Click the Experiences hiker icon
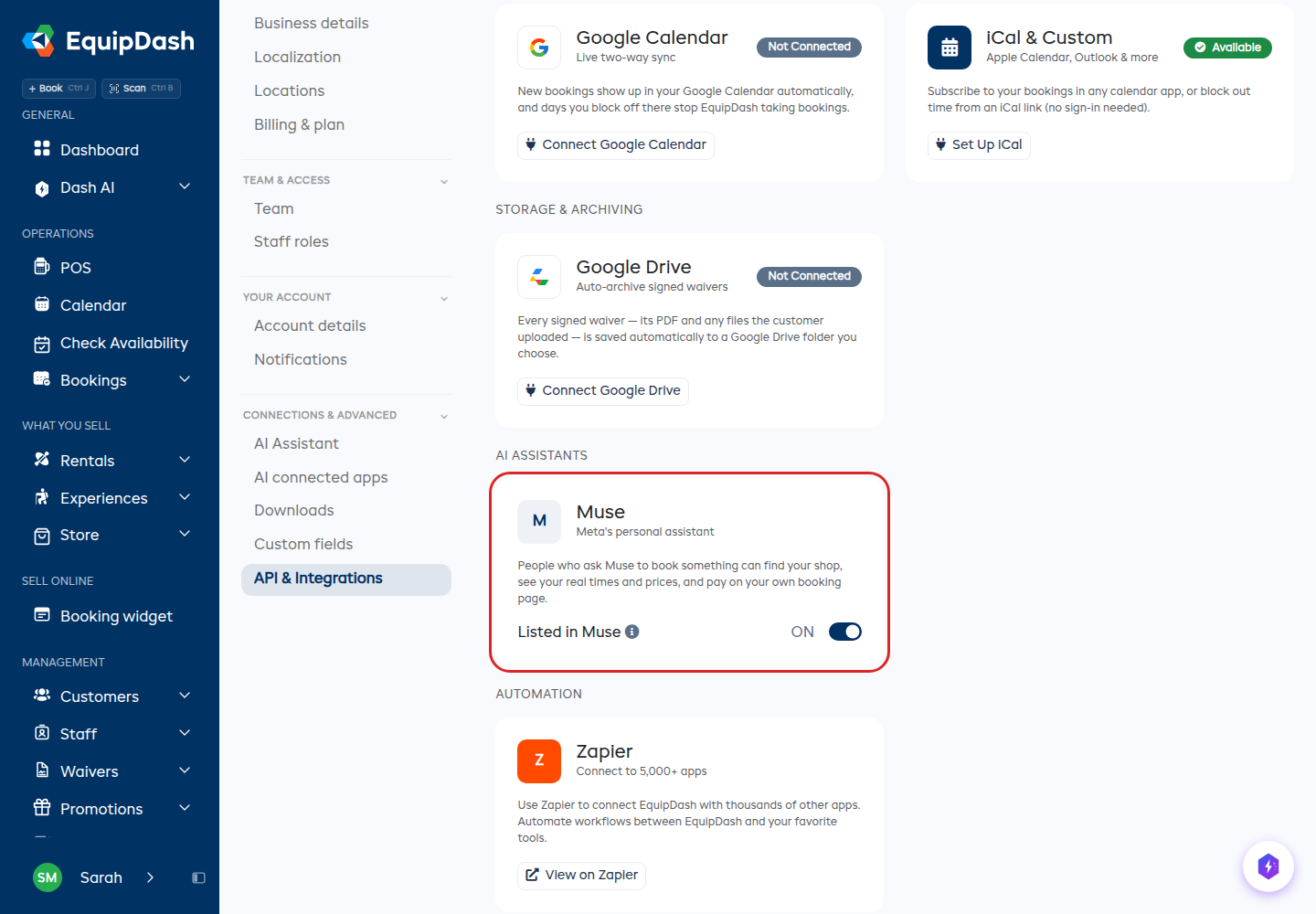This screenshot has width=1316, height=914. coord(42,497)
